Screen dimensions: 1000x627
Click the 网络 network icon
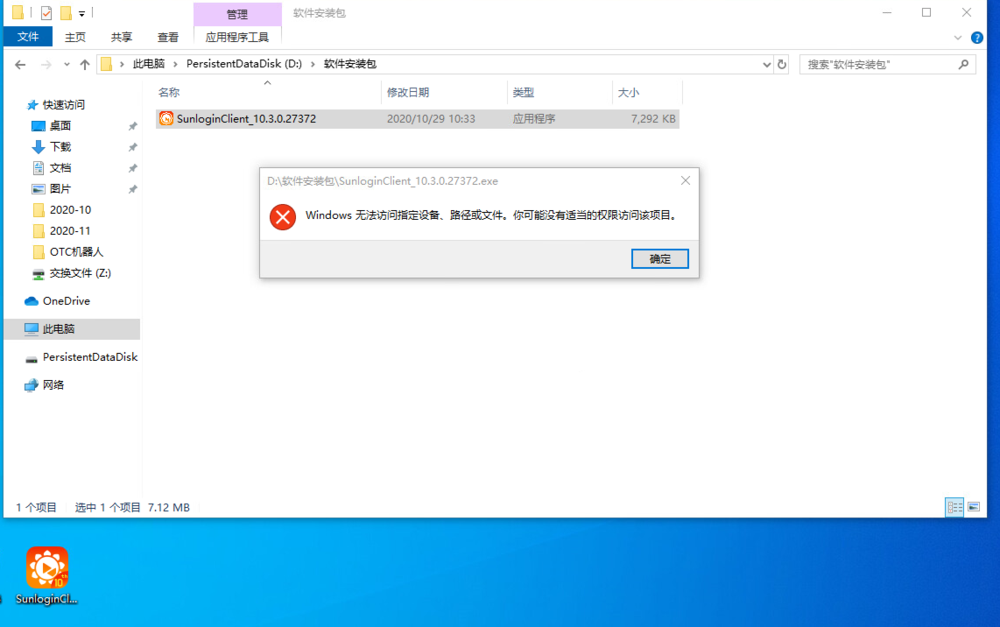(31, 385)
